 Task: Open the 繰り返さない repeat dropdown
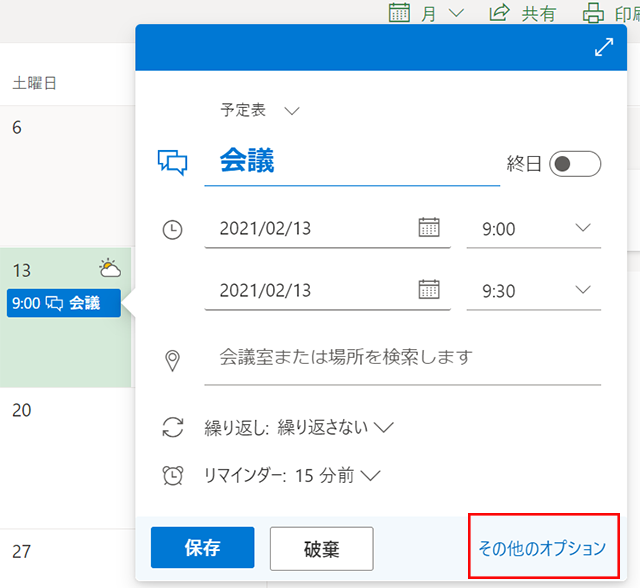click(x=336, y=427)
